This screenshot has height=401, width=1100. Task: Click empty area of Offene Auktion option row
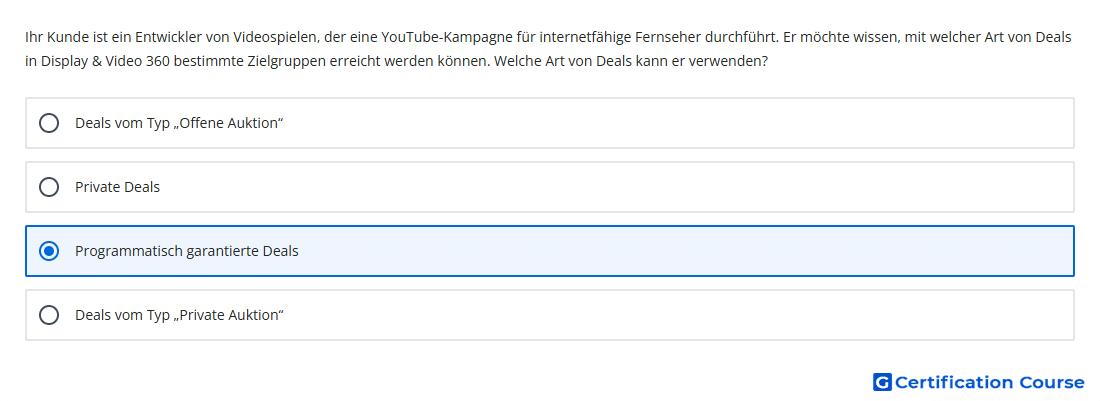point(673,123)
